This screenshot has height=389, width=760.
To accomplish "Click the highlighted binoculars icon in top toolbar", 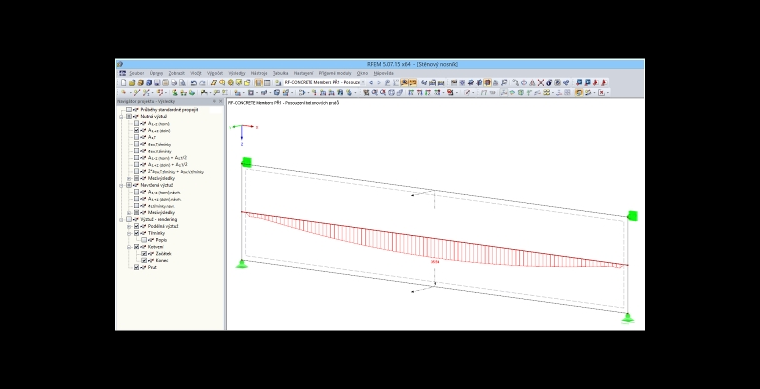I will pos(404,83).
